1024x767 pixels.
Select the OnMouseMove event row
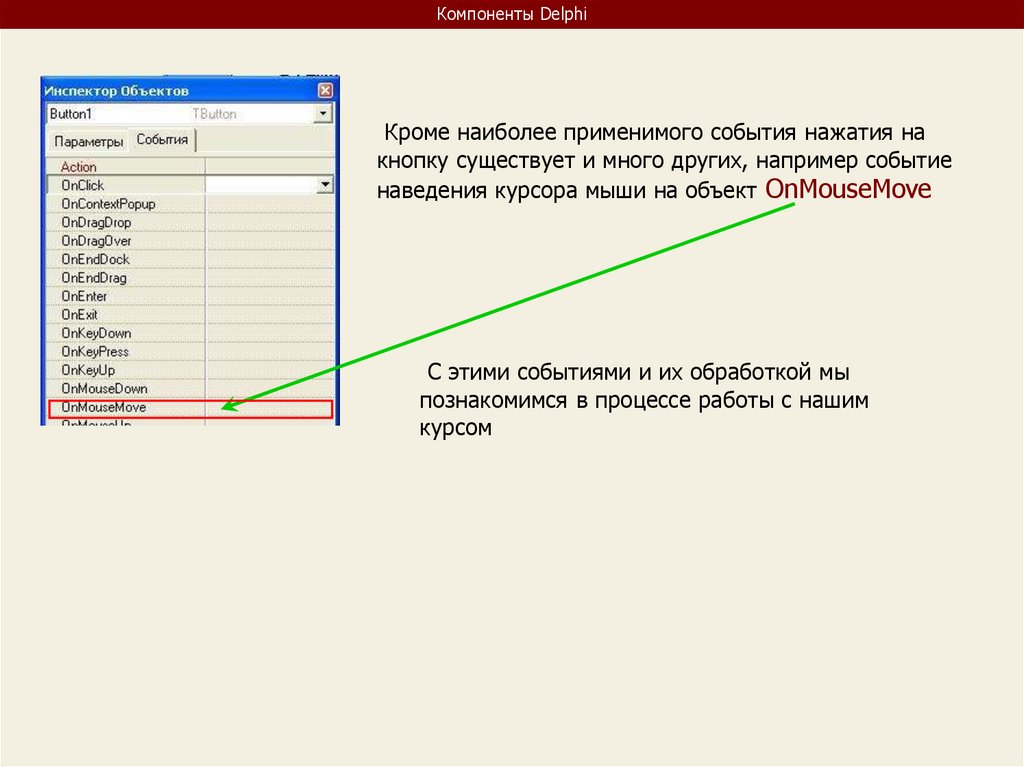190,408
